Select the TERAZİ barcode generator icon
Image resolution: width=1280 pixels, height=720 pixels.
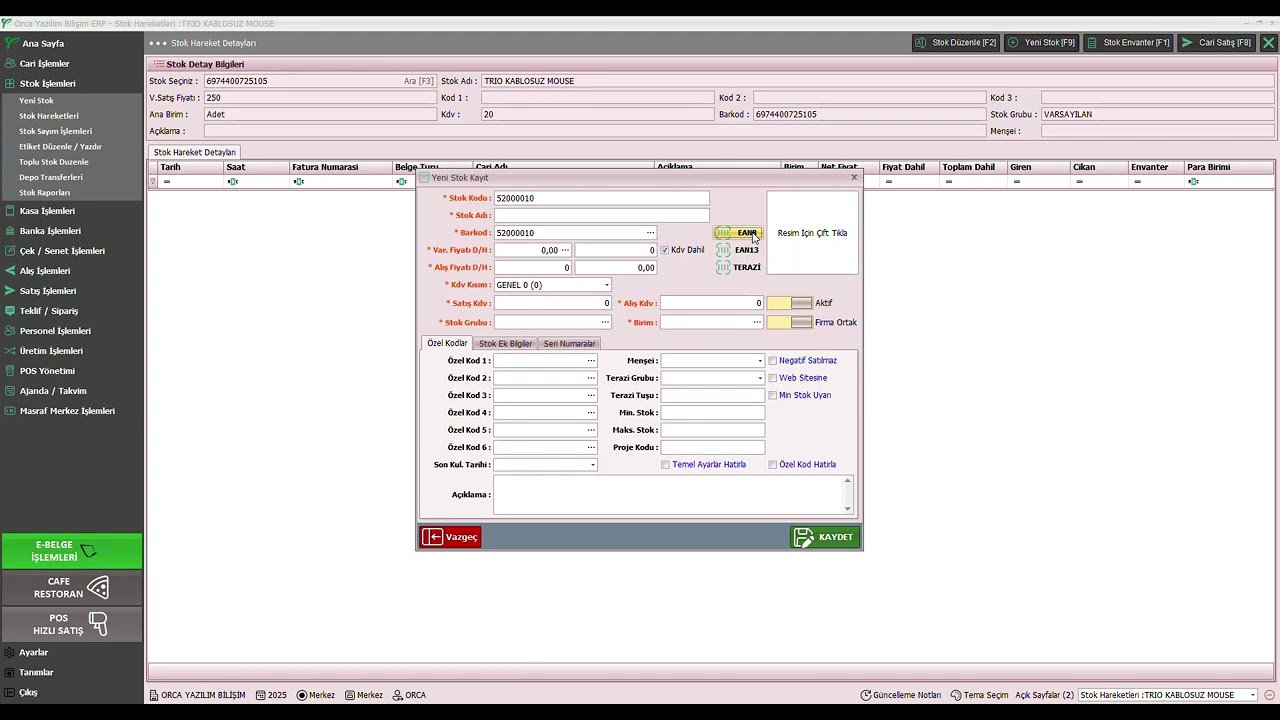click(723, 267)
